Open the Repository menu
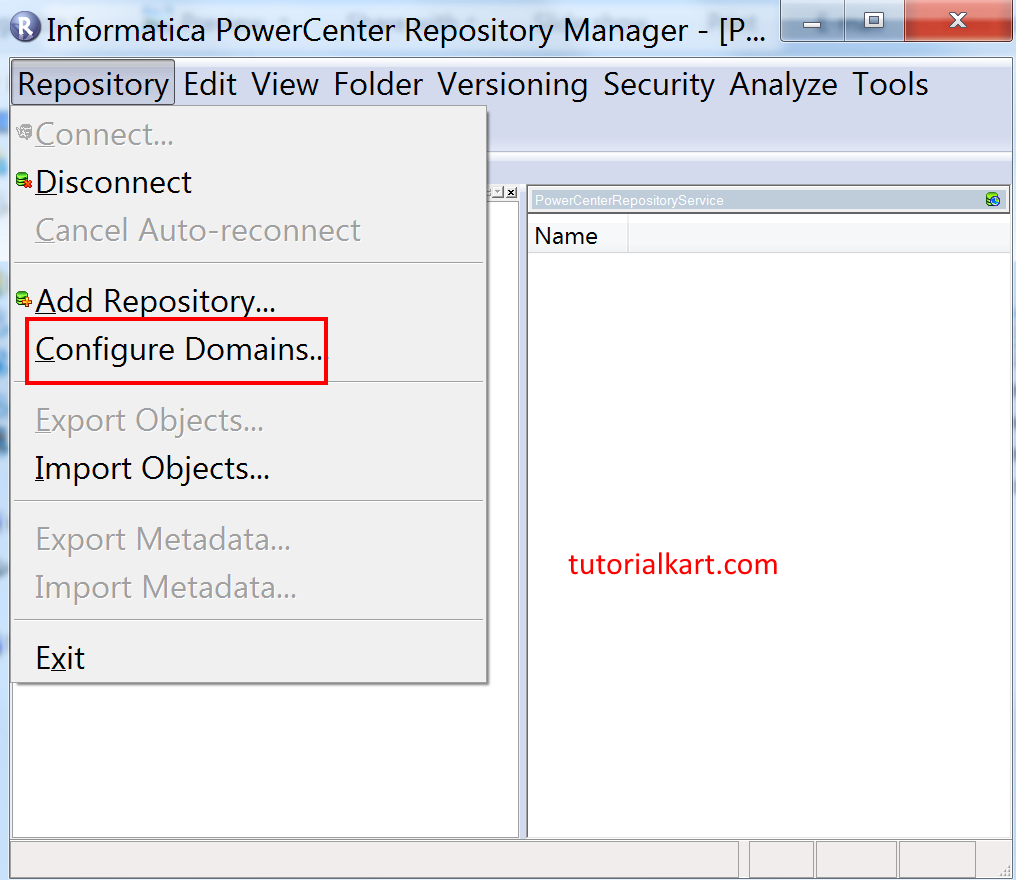 pos(93,84)
